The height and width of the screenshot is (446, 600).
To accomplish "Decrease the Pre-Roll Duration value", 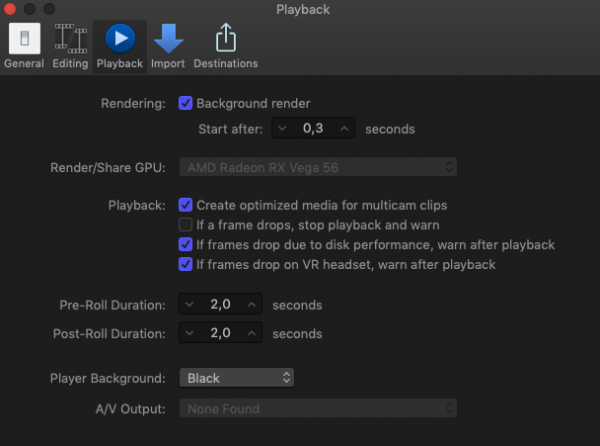I will (190, 305).
